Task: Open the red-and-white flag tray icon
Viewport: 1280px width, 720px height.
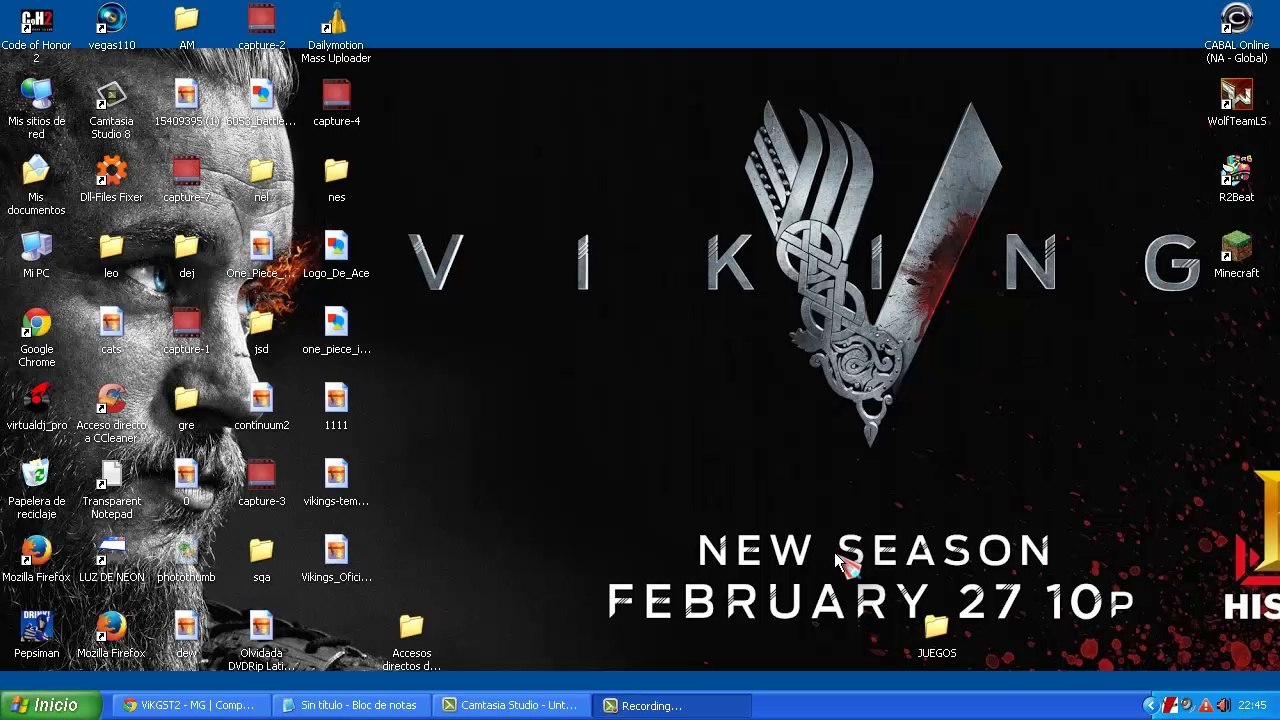Action: pyautogui.click(x=1170, y=706)
